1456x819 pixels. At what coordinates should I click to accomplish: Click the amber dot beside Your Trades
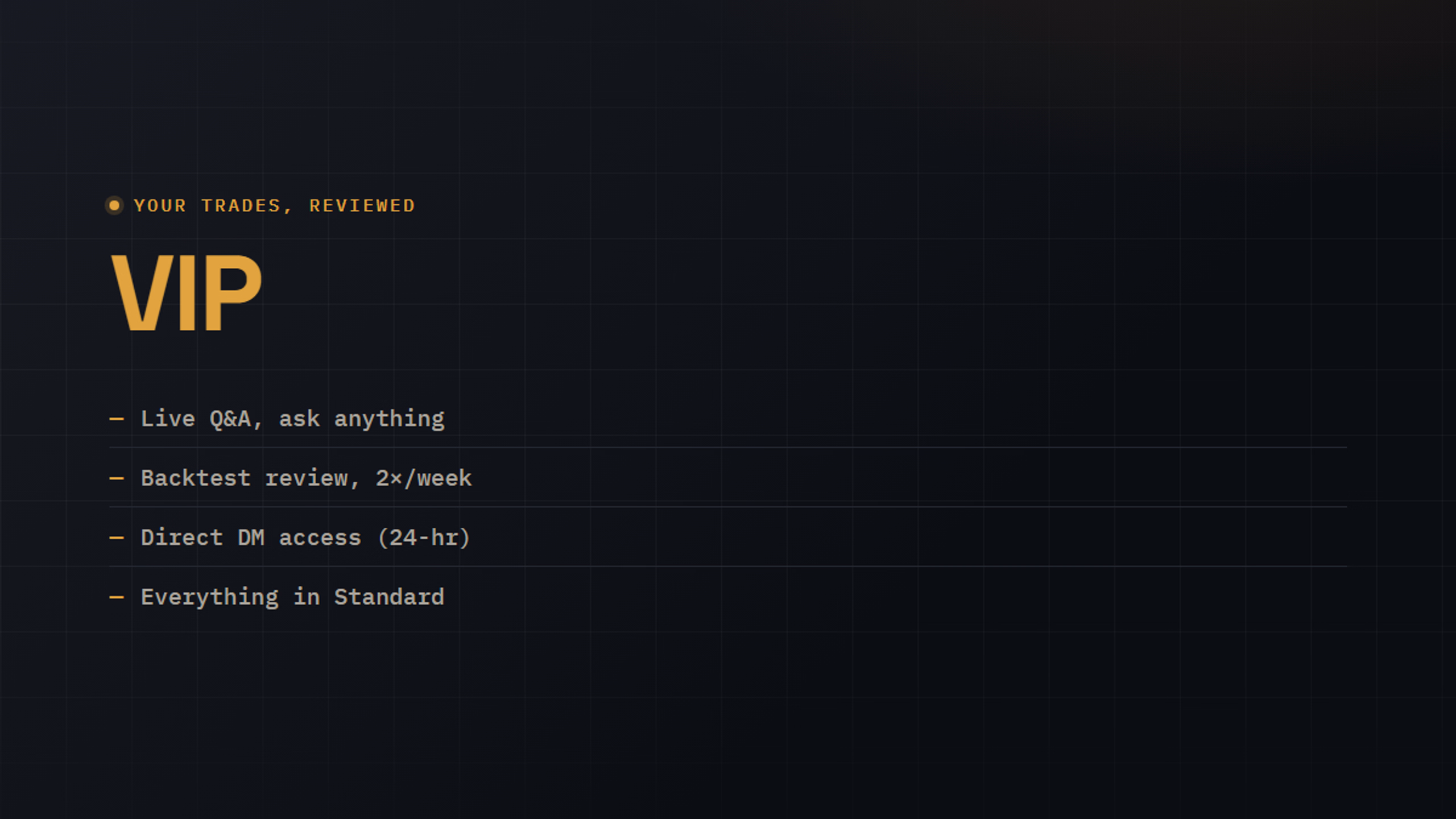[114, 205]
